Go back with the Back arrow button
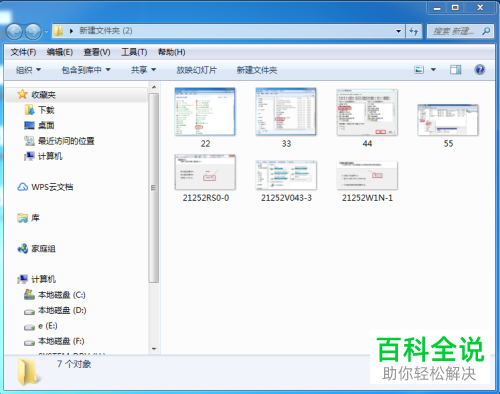 (14, 32)
